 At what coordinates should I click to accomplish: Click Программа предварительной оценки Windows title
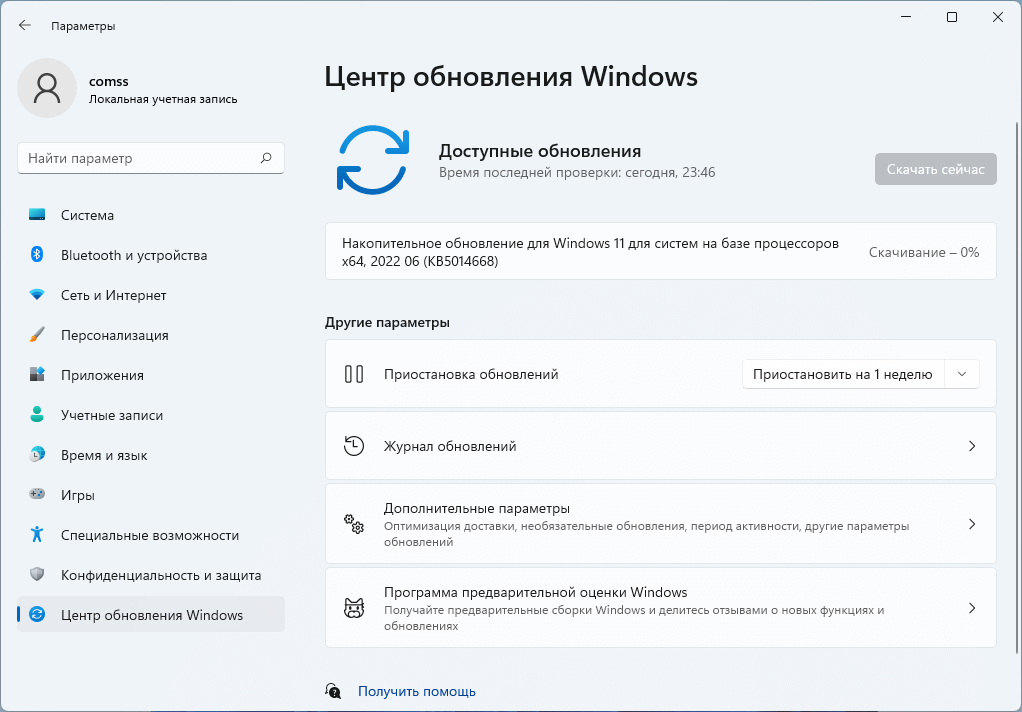click(536, 592)
